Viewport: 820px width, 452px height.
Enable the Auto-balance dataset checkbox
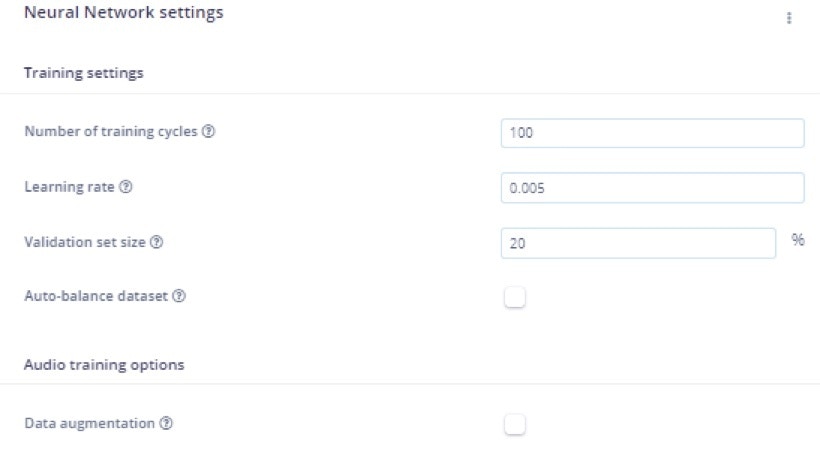(514, 297)
